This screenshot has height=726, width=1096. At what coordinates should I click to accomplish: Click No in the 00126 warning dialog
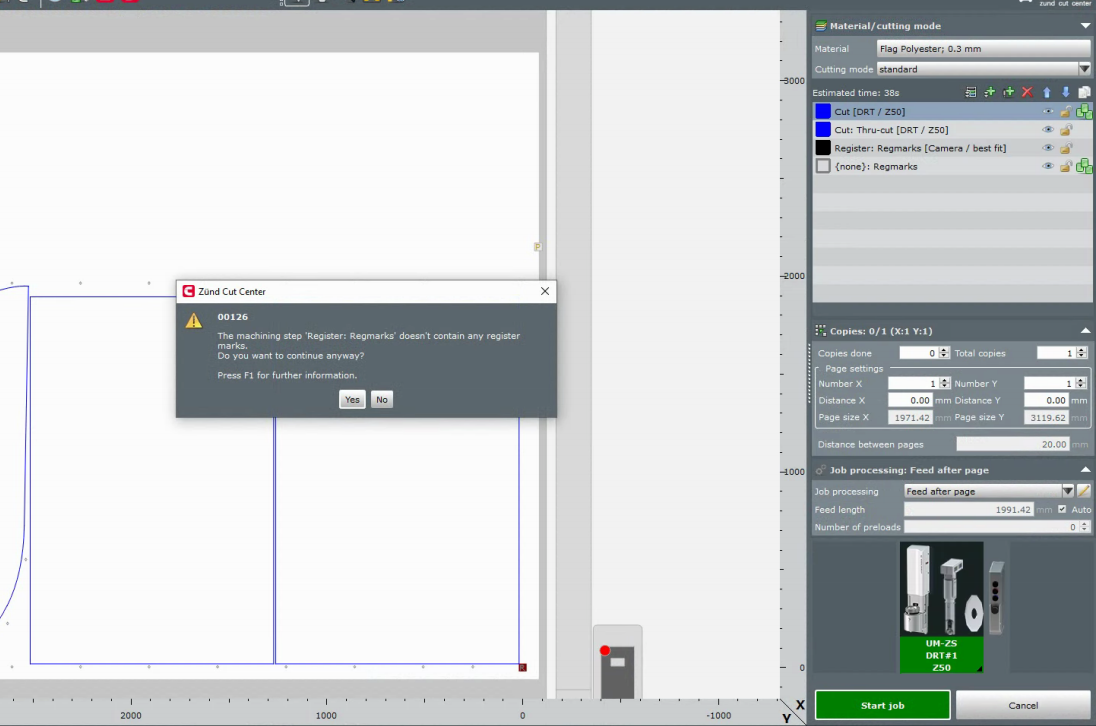click(382, 400)
